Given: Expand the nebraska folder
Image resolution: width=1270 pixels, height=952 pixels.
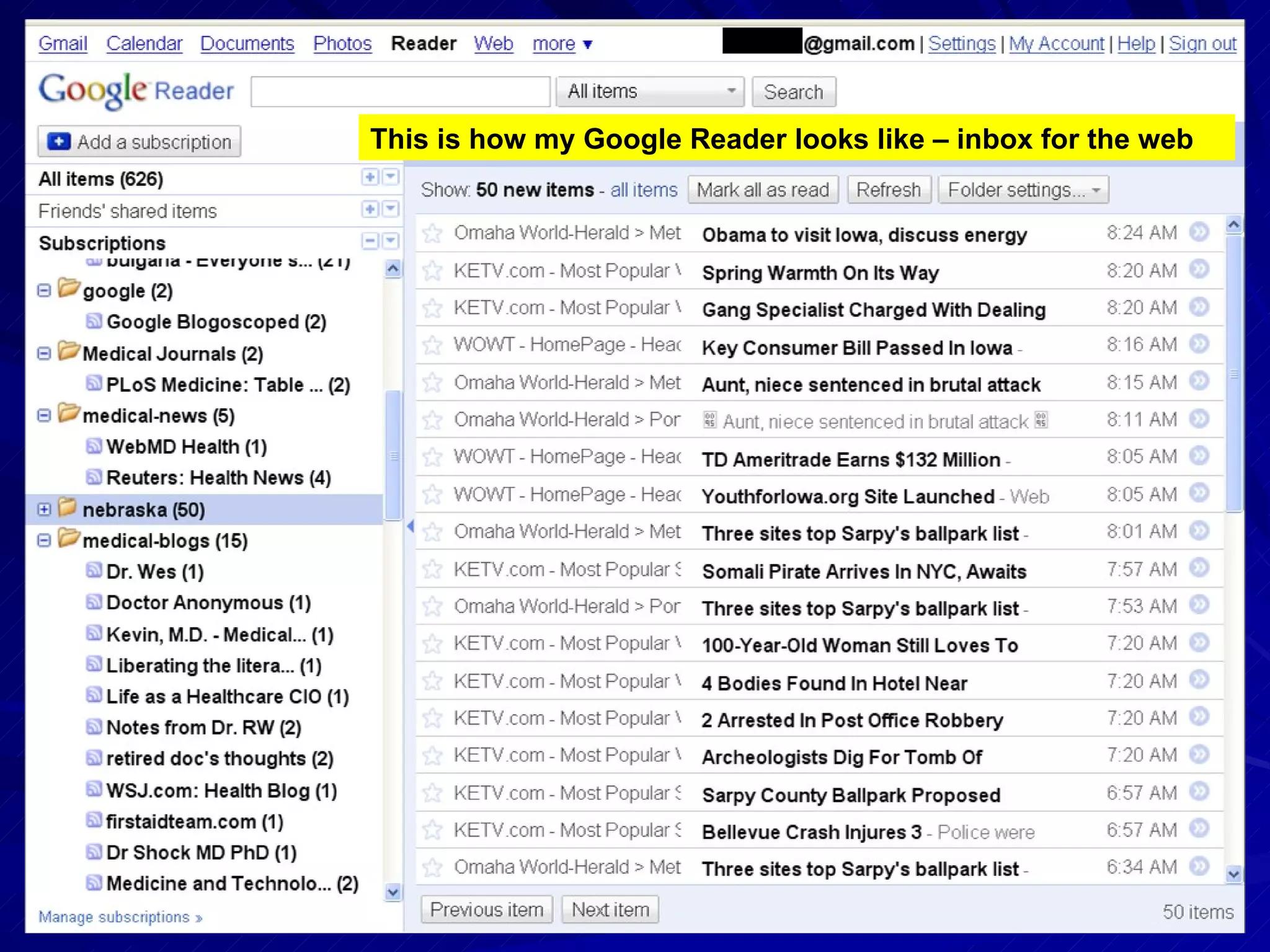Looking at the screenshot, I should pyautogui.click(x=44, y=509).
